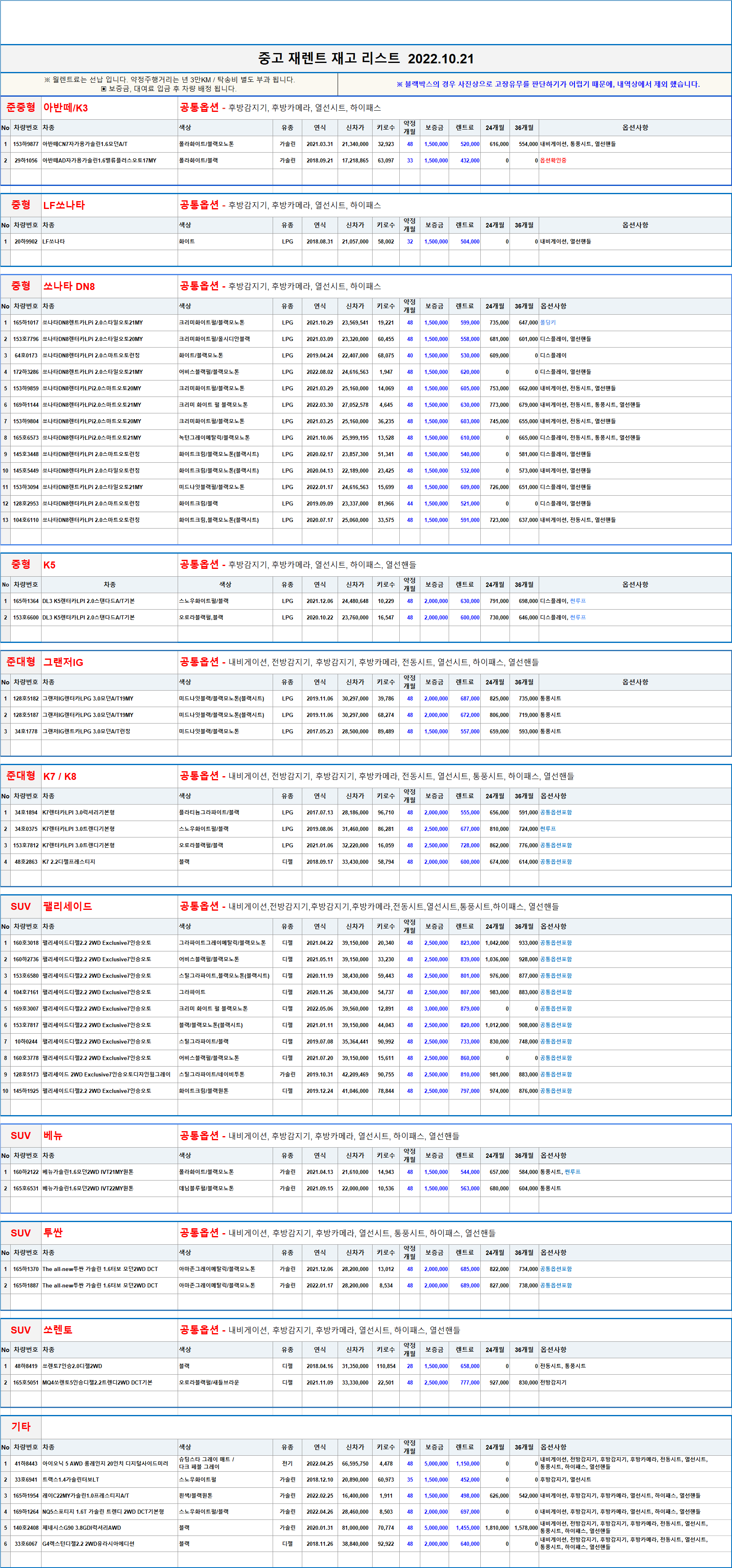Select the red '베뉴' section heading
Screen dimensions: 732x1568
click(53, 1136)
